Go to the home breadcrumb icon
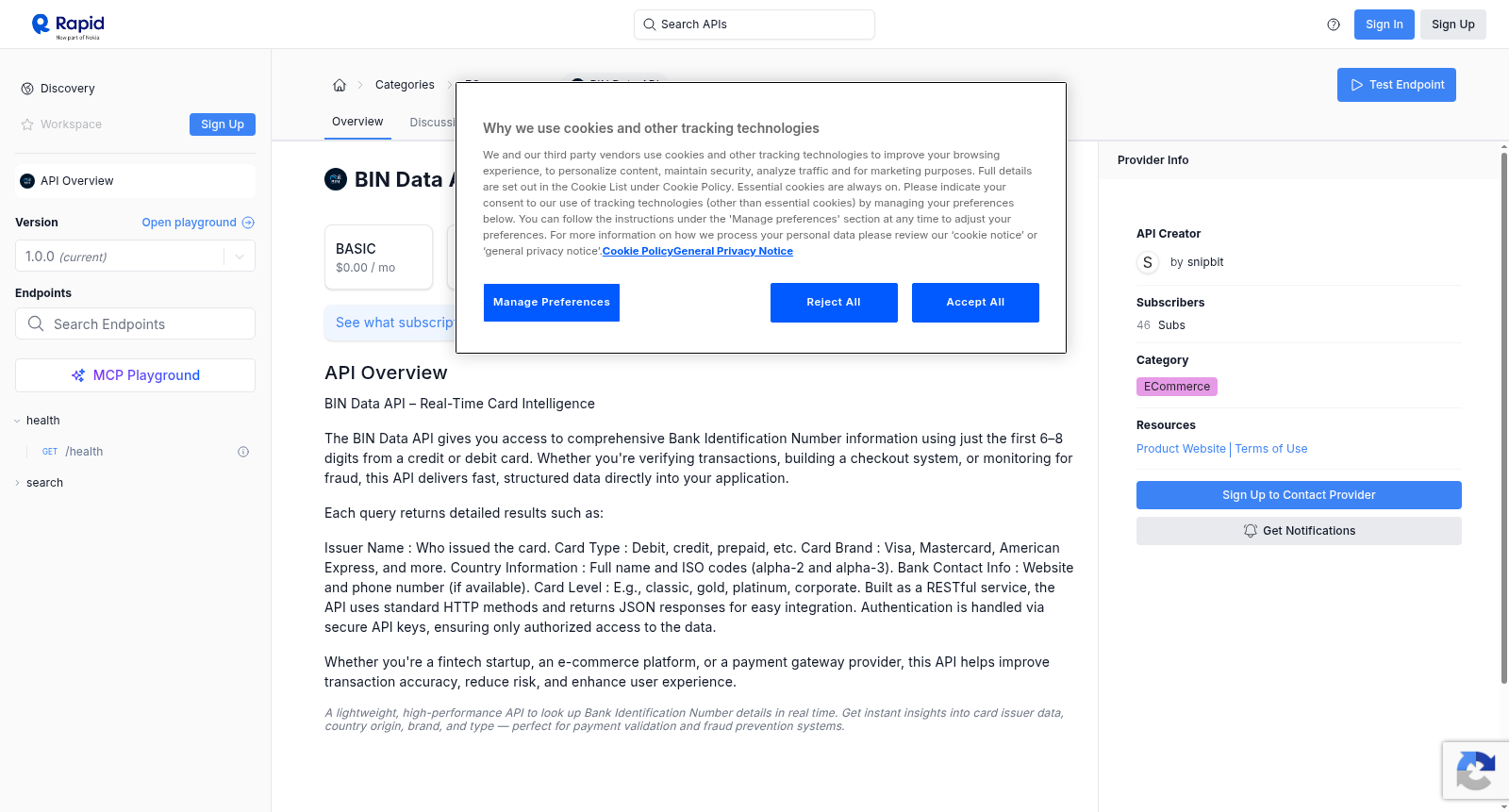The image size is (1509, 812). [340, 85]
